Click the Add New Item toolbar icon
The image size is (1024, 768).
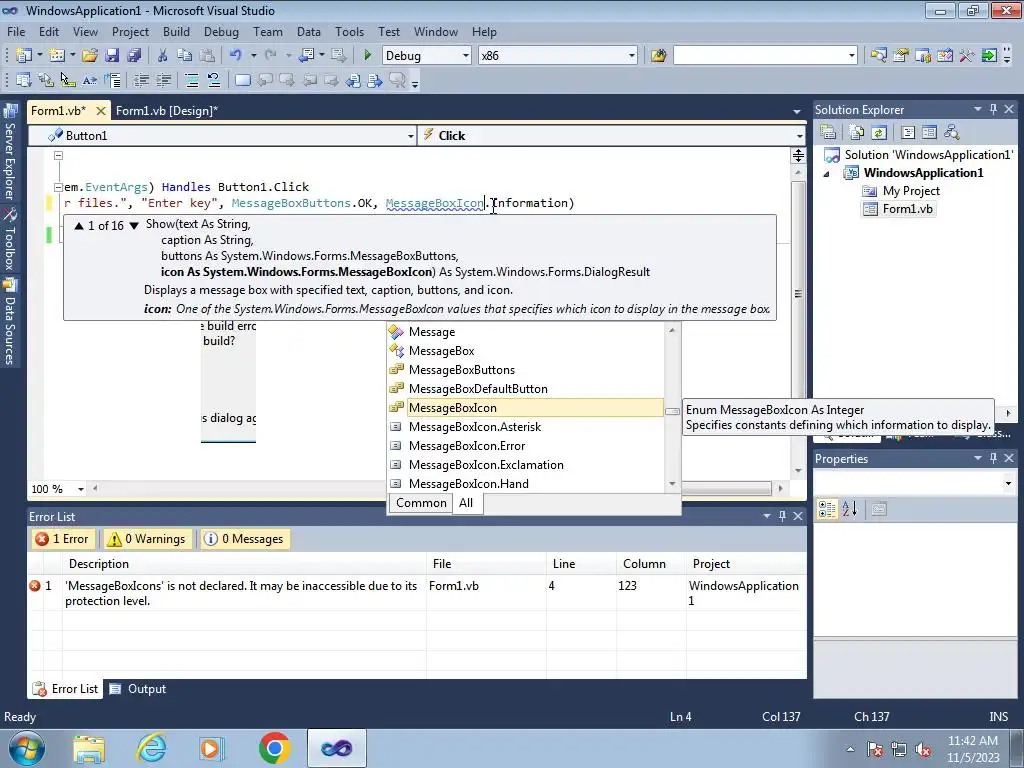coord(57,56)
